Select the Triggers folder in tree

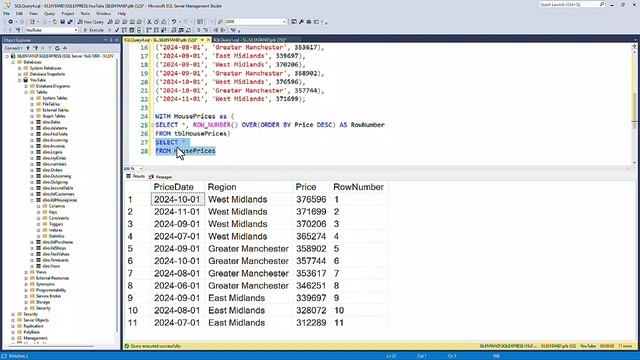(x=56, y=224)
